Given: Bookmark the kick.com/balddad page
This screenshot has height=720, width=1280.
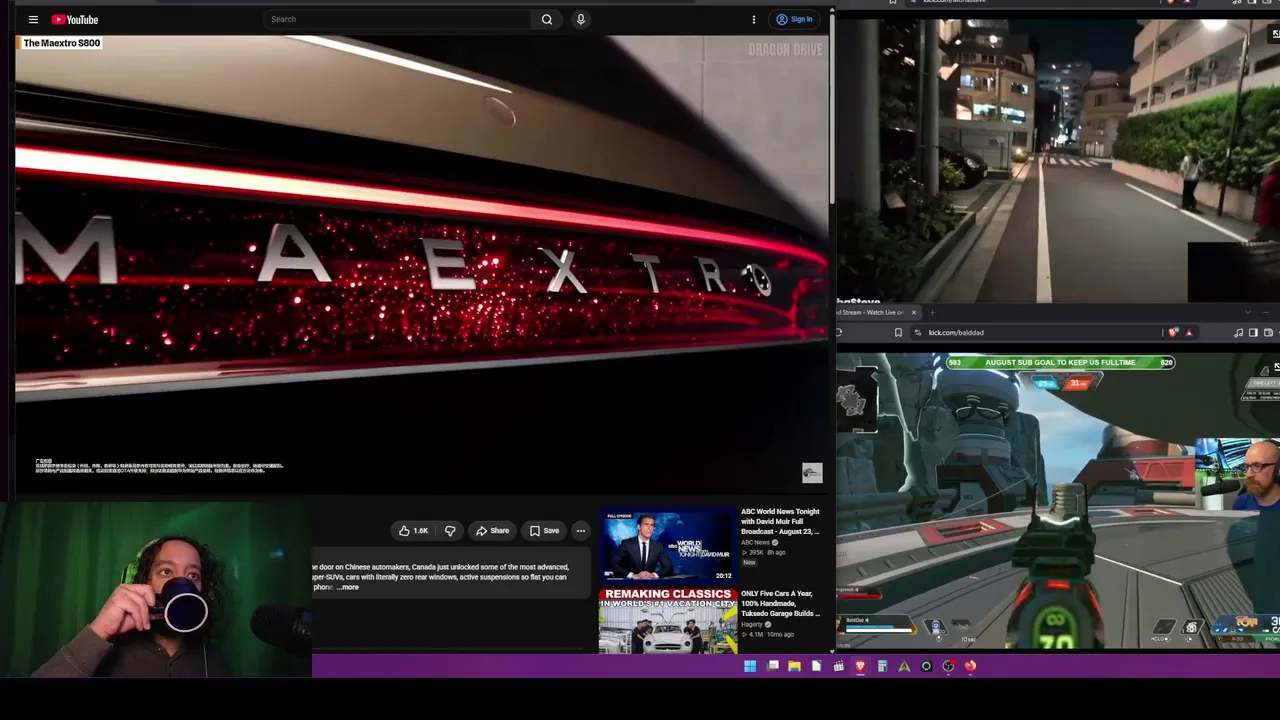Looking at the screenshot, I should pos(898,333).
